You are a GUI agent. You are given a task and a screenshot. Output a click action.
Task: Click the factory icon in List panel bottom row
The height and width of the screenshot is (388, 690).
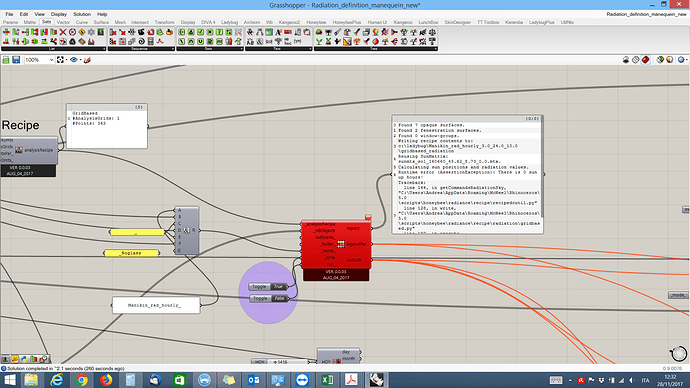coord(91,41)
